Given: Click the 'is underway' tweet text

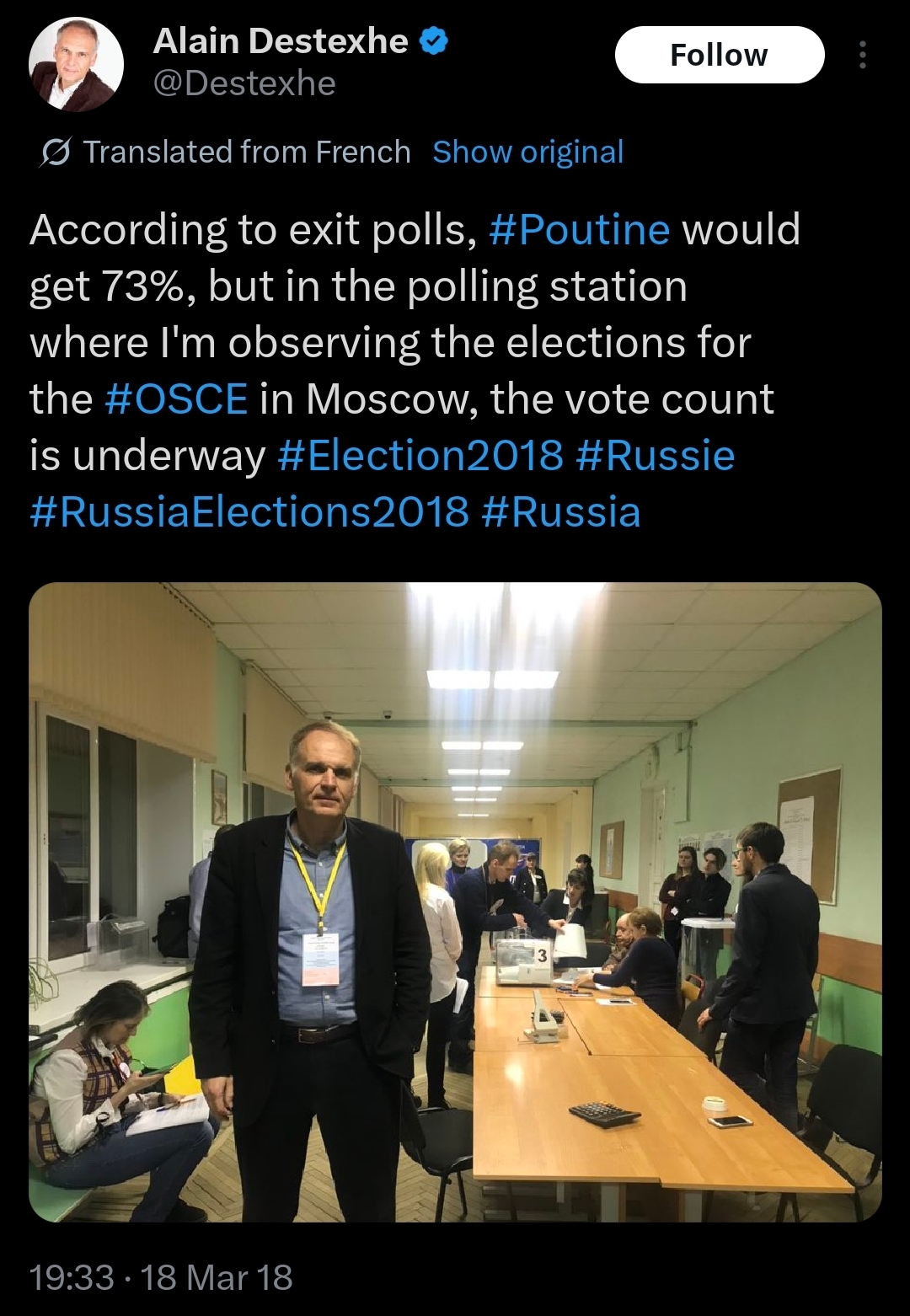Looking at the screenshot, I should click(147, 456).
